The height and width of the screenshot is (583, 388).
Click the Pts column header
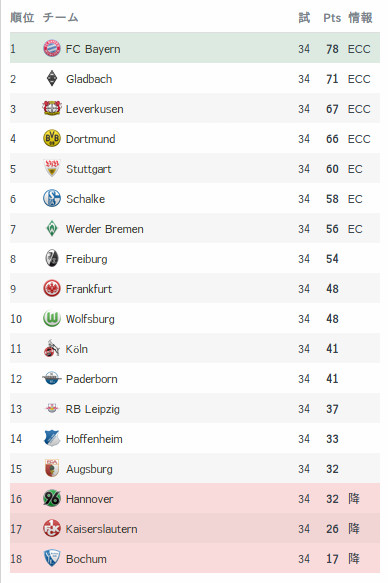[x=332, y=18]
